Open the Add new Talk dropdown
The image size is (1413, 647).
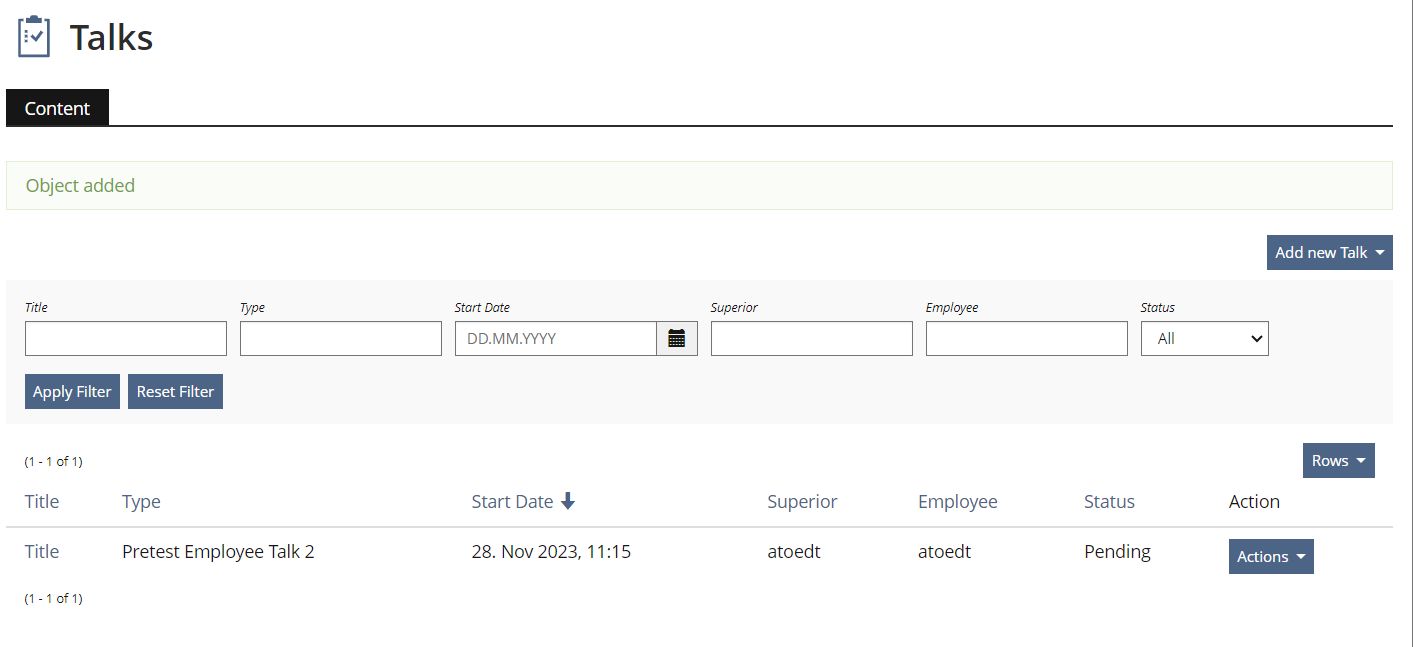click(1329, 252)
